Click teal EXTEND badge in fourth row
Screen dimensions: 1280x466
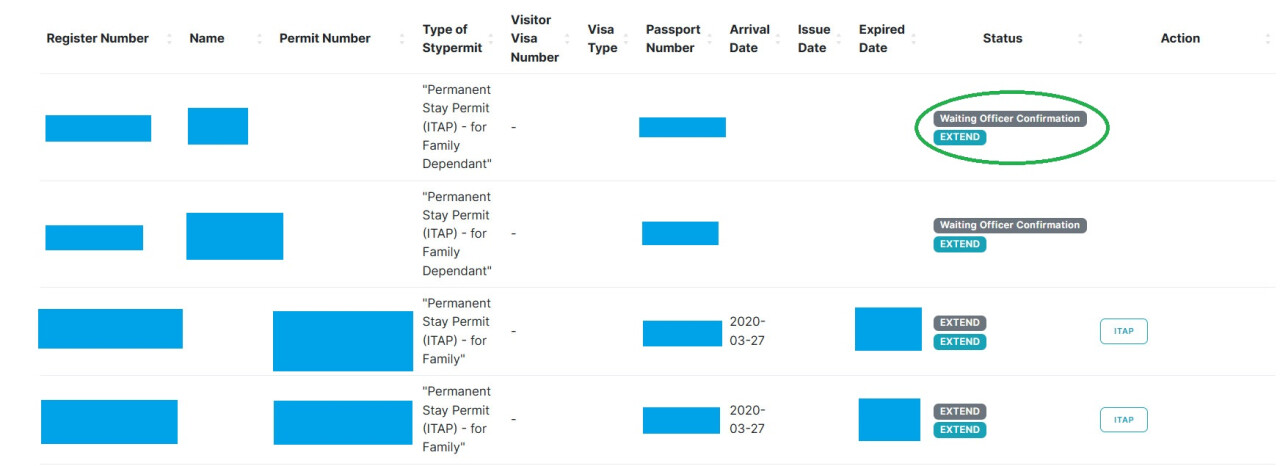(960, 430)
